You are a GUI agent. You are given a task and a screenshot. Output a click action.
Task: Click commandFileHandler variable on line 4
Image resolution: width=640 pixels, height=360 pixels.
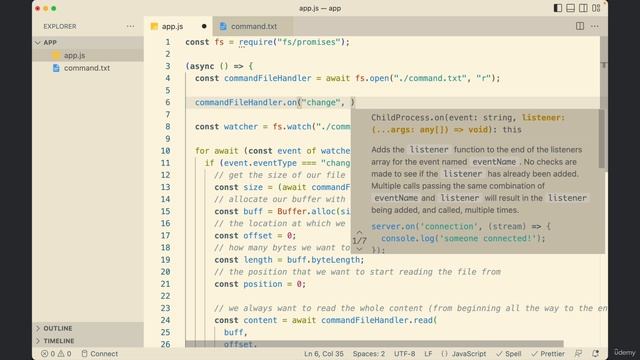click(x=267, y=78)
